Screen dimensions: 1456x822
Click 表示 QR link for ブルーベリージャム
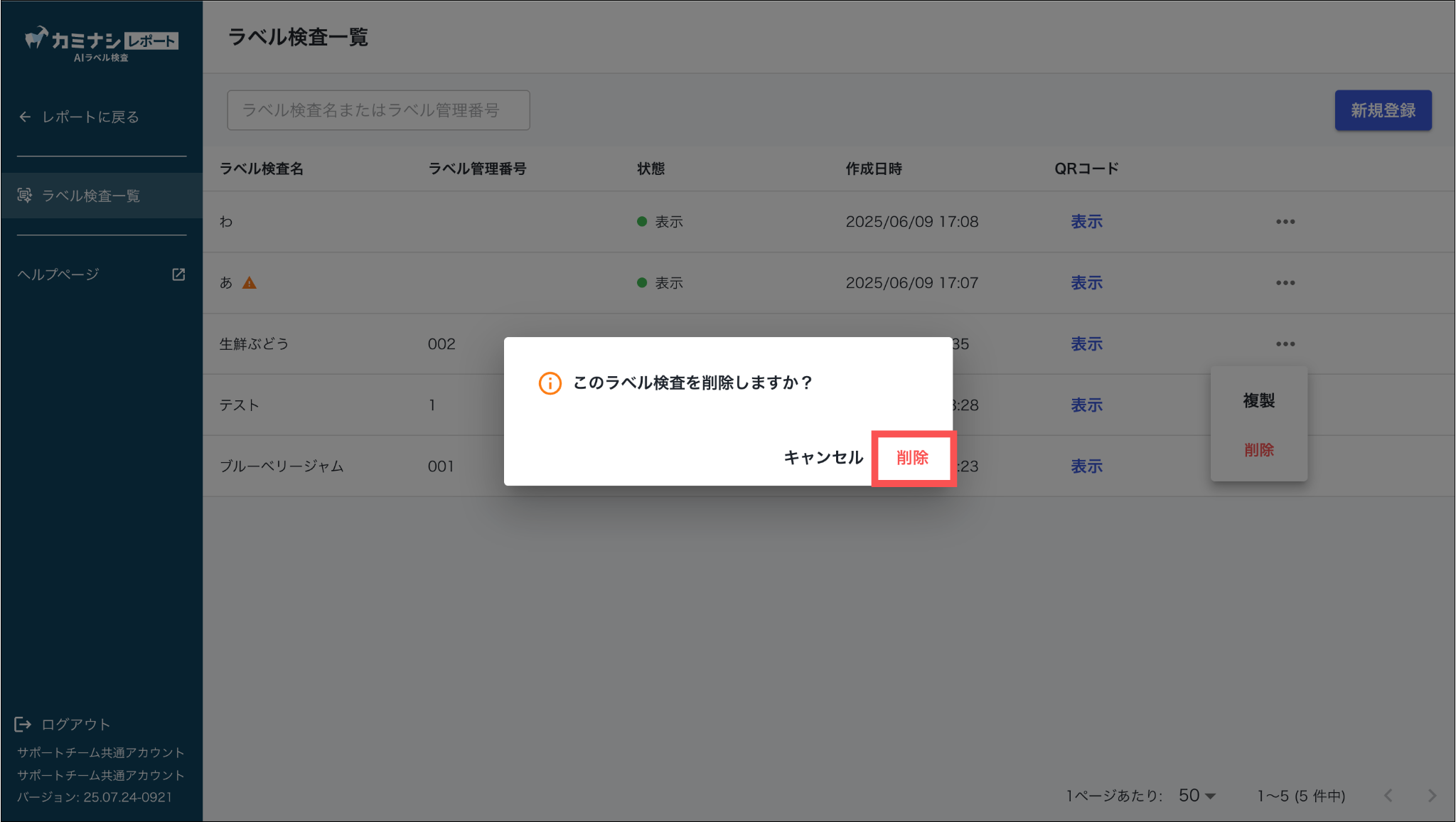pyautogui.click(x=1086, y=466)
